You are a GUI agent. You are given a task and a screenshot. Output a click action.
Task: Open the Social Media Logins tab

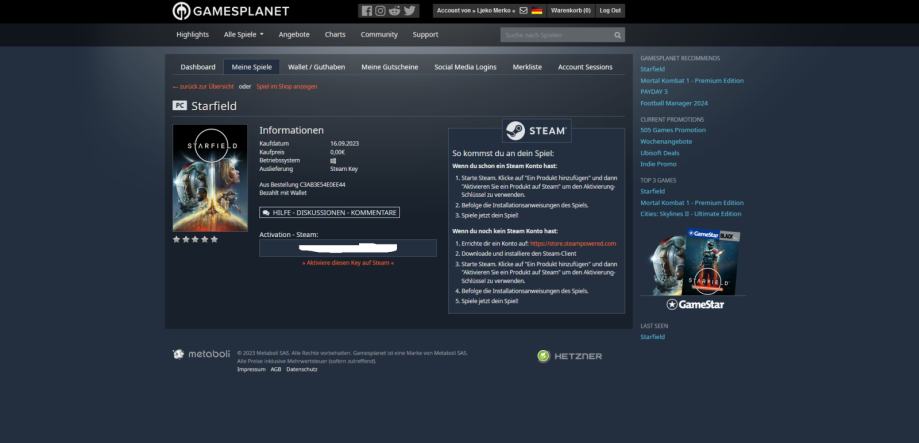pos(465,67)
